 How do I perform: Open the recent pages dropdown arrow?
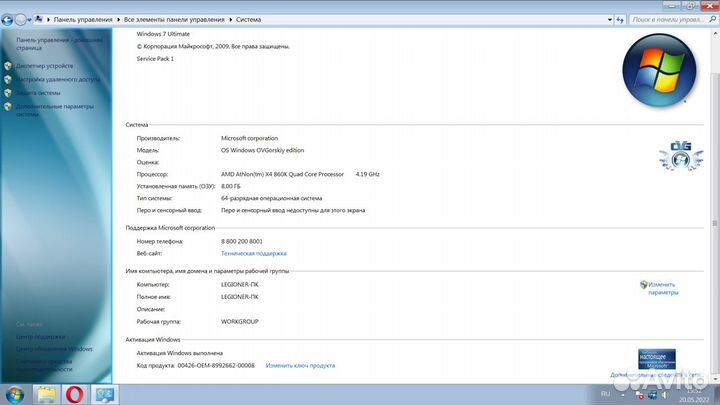click(x=29, y=20)
